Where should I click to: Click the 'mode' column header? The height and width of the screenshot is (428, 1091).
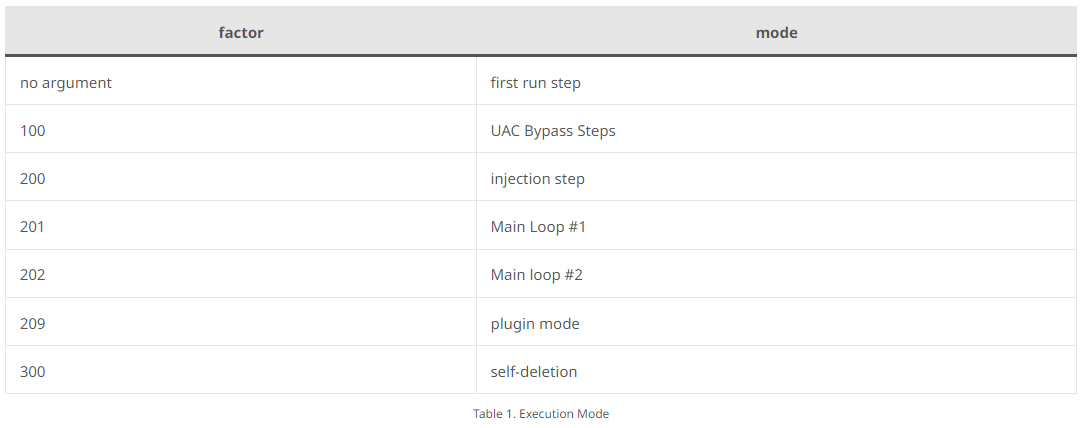coord(776,32)
